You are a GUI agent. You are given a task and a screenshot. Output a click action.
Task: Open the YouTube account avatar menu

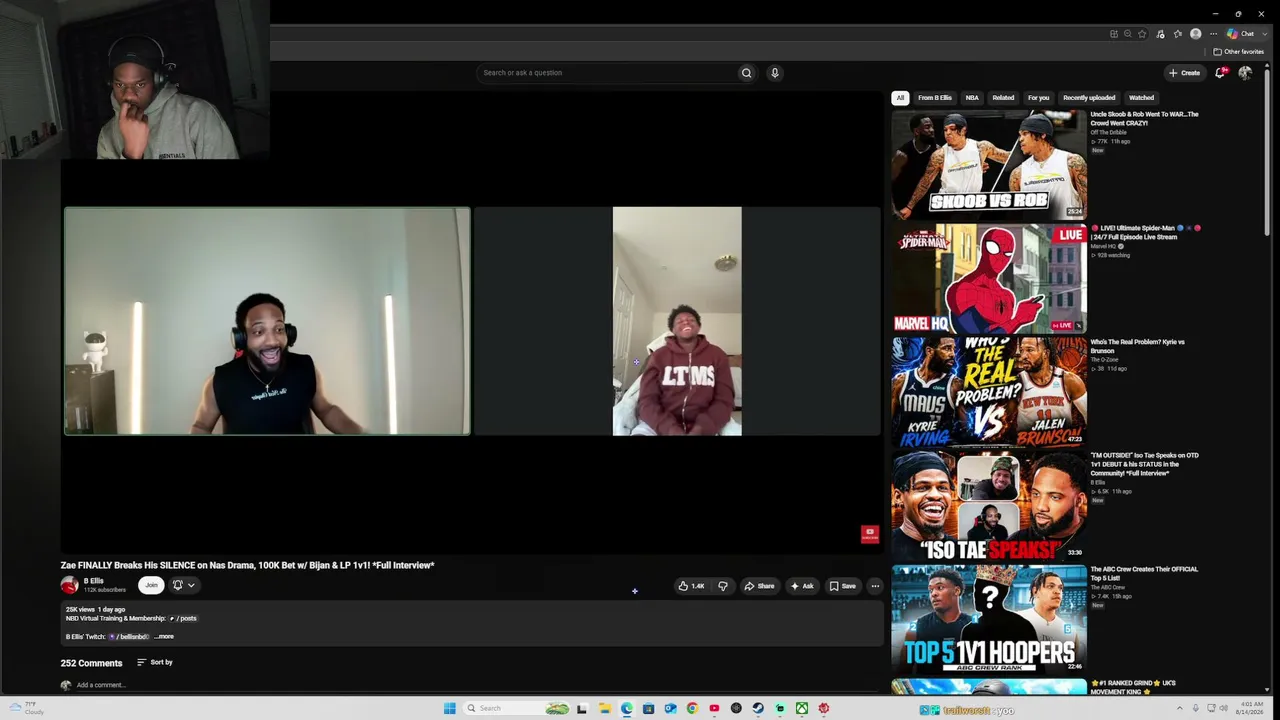(1245, 73)
